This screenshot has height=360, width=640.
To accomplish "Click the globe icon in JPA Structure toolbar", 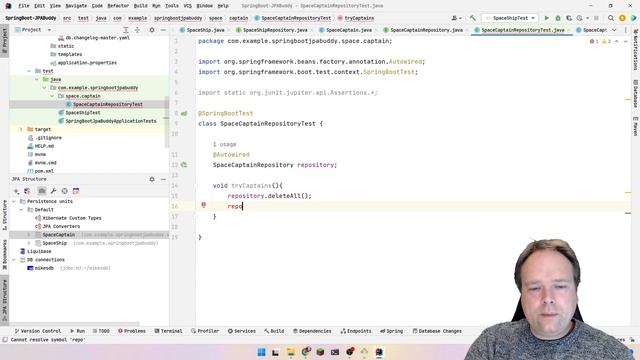I will (64, 191).
